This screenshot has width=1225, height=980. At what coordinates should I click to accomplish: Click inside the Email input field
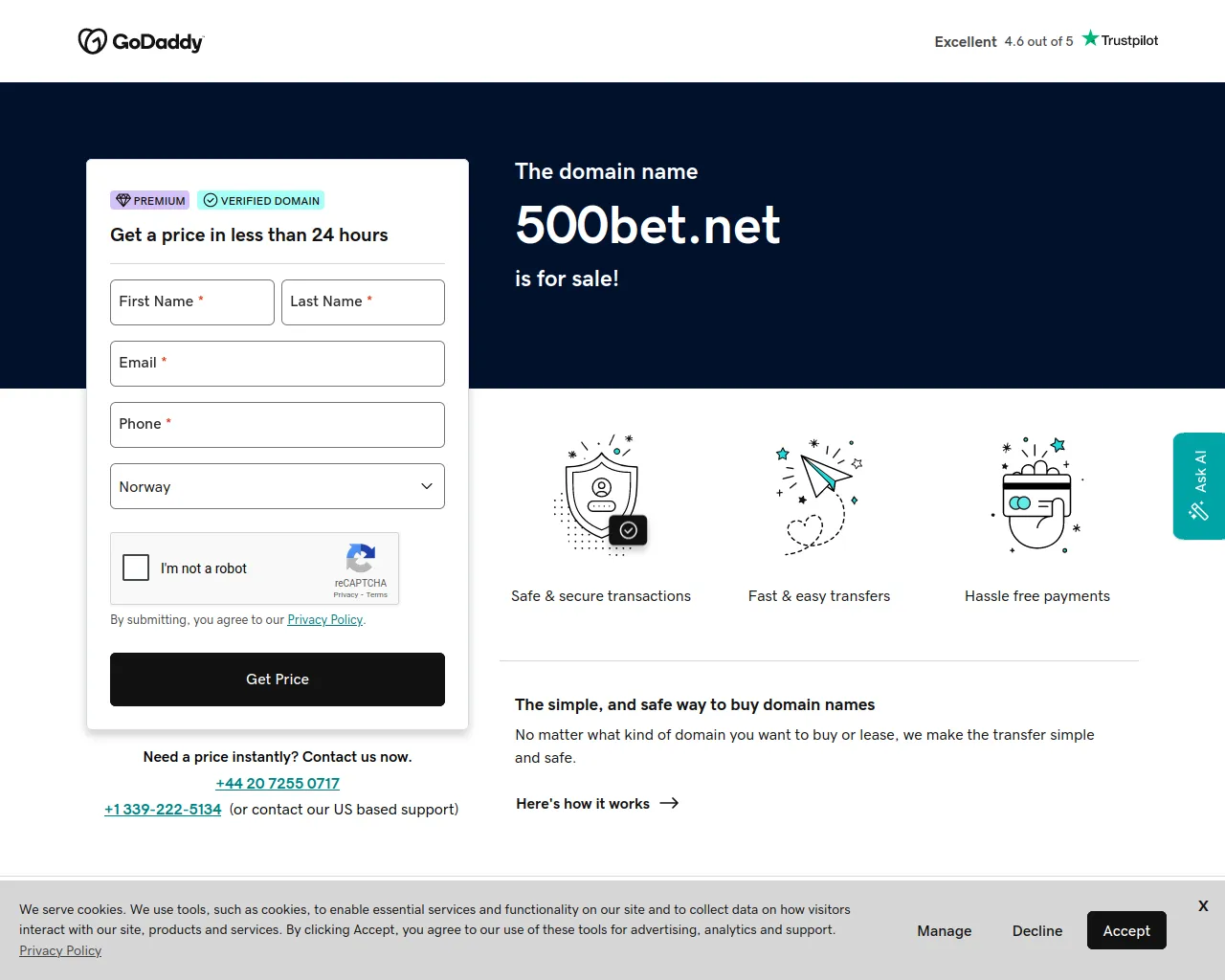(277, 364)
